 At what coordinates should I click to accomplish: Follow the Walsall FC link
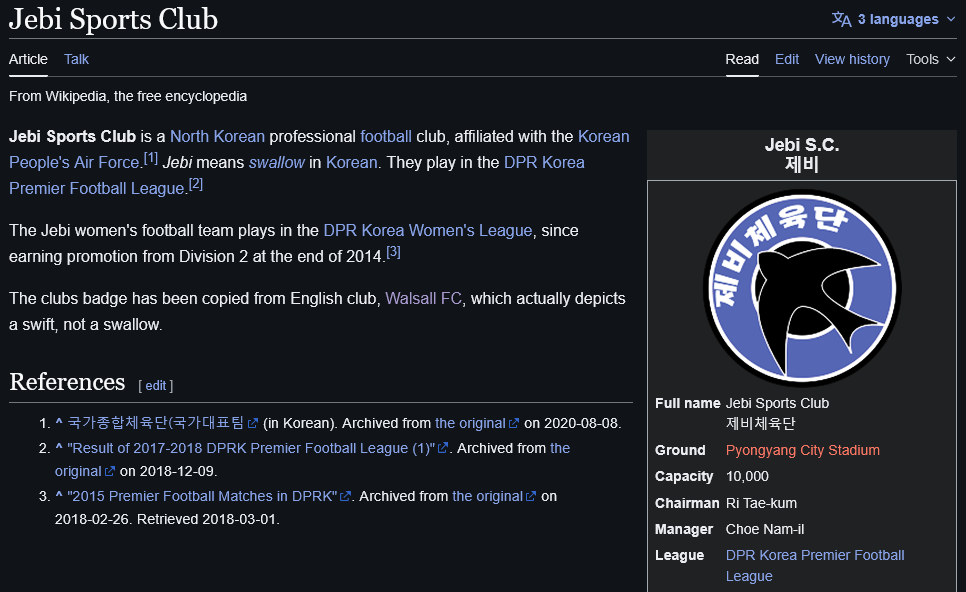click(x=423, y=298)
